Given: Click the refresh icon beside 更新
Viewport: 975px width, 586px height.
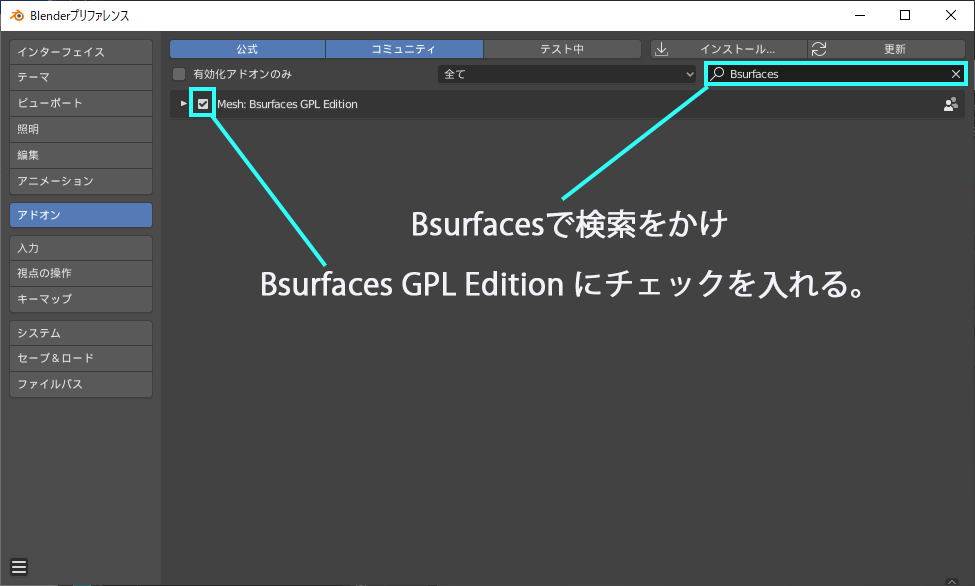Looking at the screenshot, I should [819, 47].
